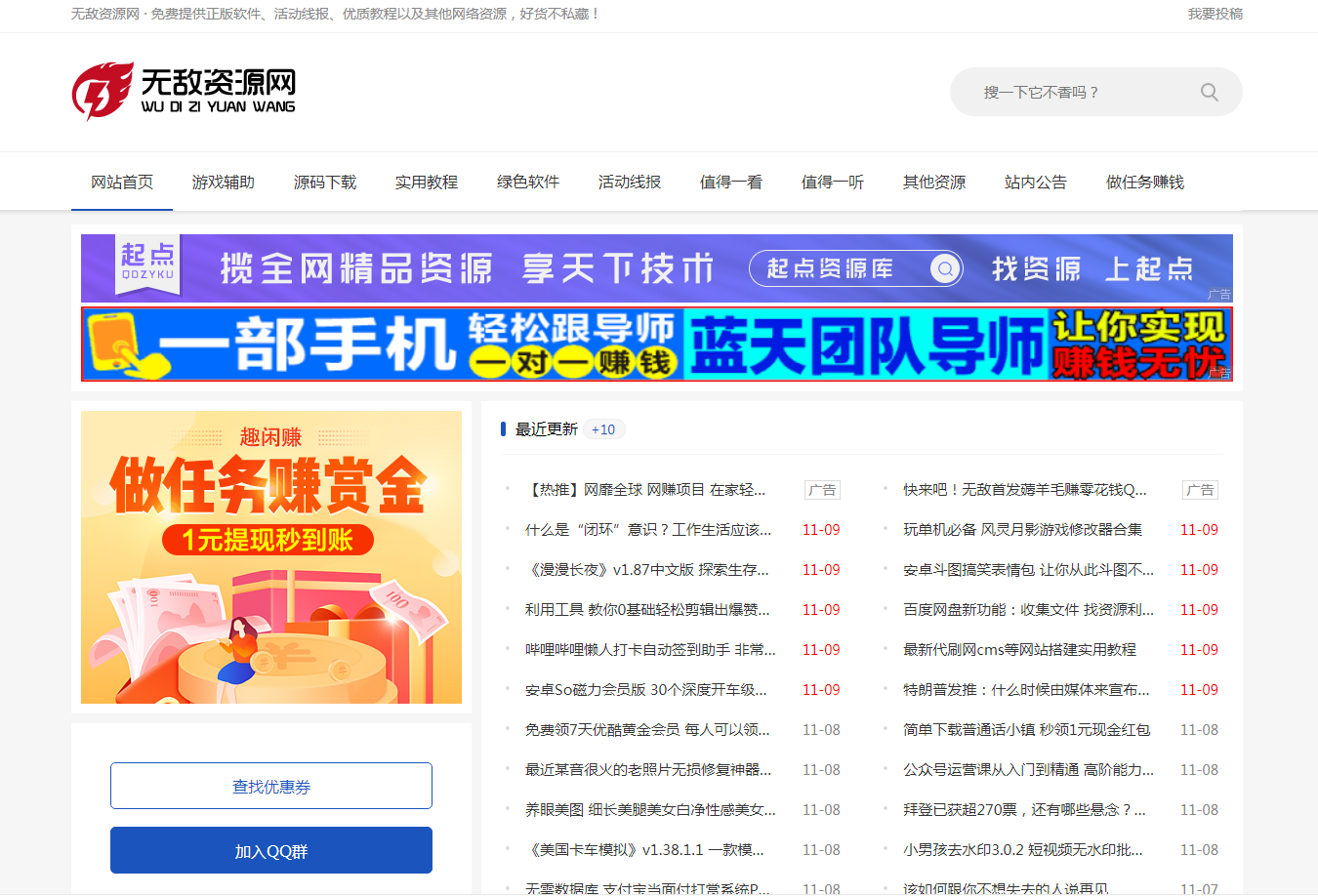The width and height of the screenshot is (1318, 896).
Task: Click the search magnifier icon
Action: 1209,93
